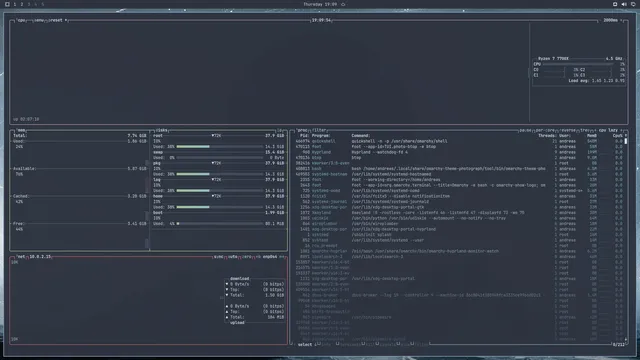Image resolution: width=640 pixels, height=360 pixels.
Task: Select the Hyprland process row
Action: pos(459,152)
